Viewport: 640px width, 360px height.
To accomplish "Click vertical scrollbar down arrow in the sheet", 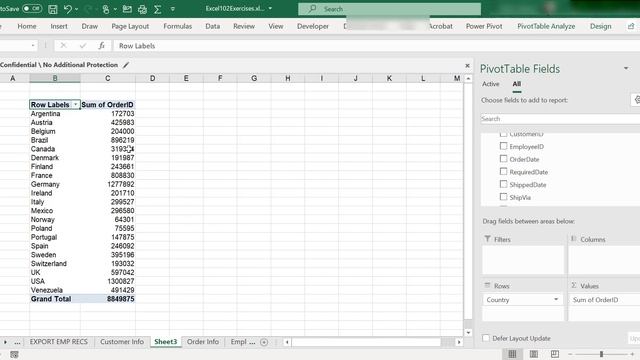I will pyautogui.click(x=468, y=333).
